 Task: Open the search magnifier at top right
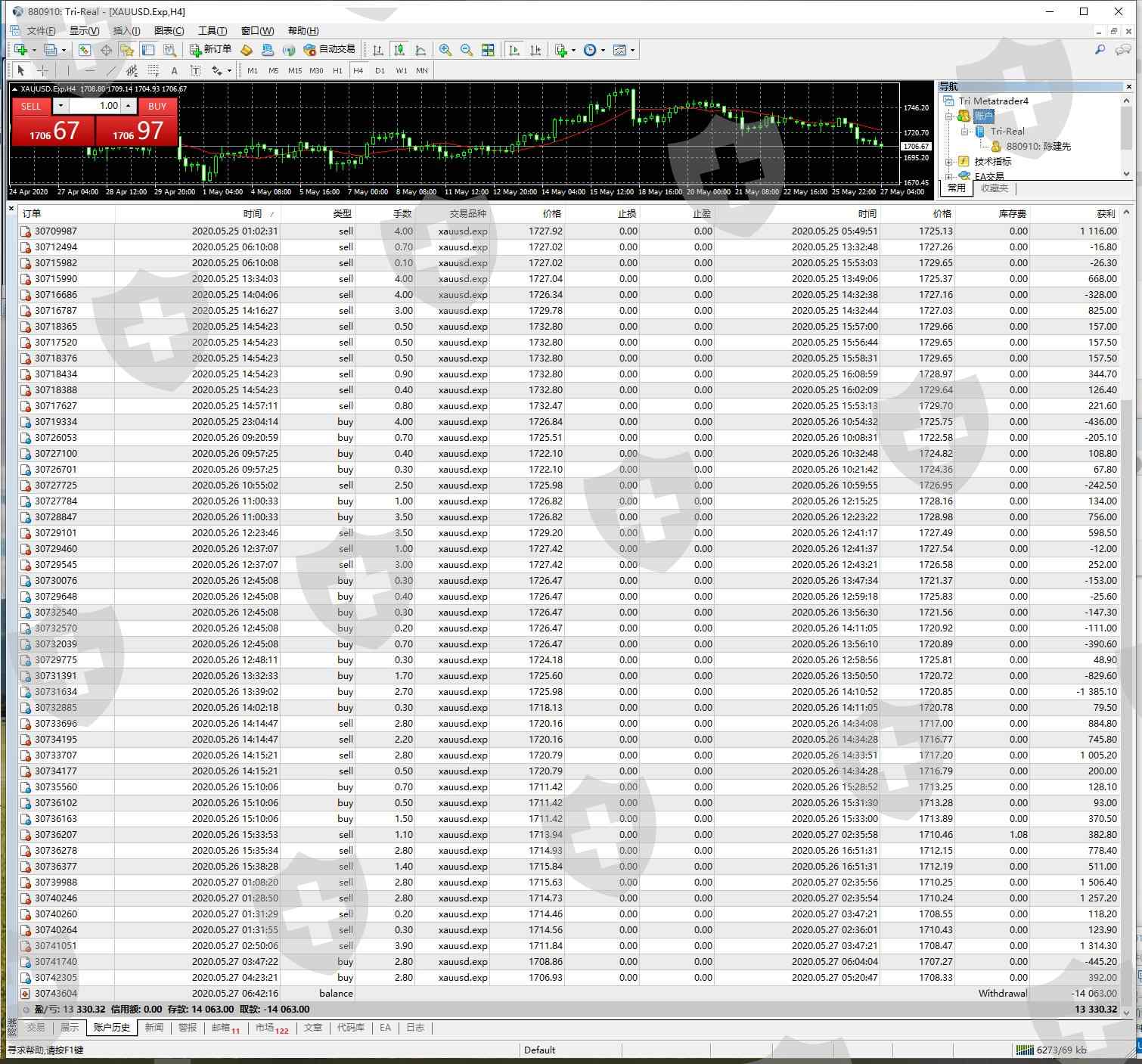click(x=1100, y=50)
